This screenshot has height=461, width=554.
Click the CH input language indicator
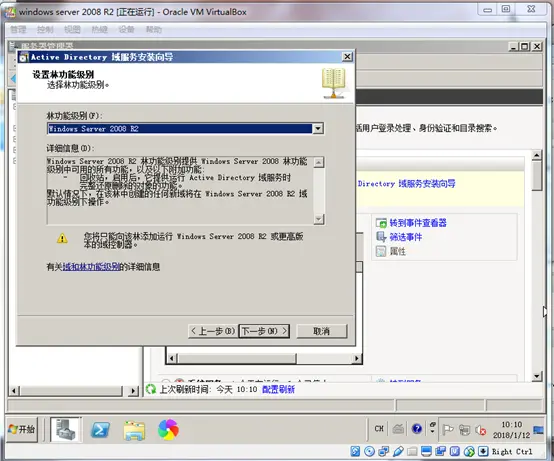coord(379,429)
